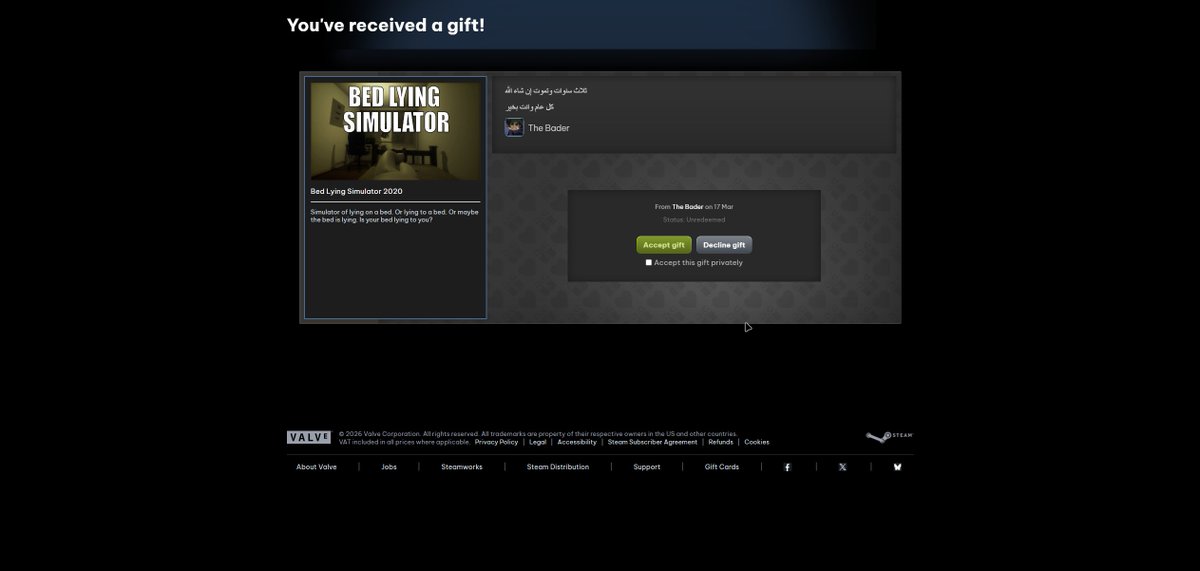Open the Cookies footer link
The height and width of the screenshot is (571, 1200).
[757, 442]
